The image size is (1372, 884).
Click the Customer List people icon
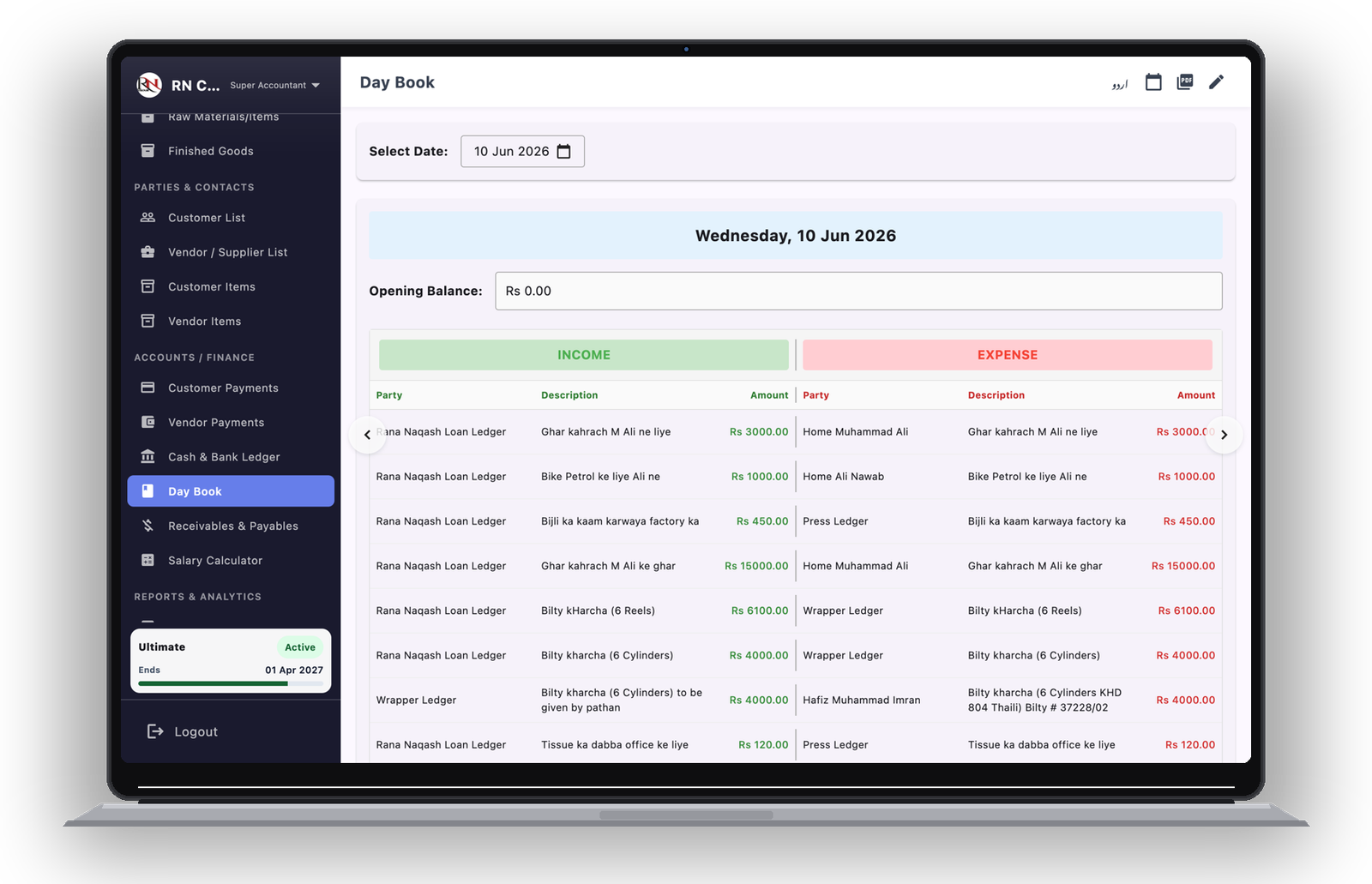point(147,218)
